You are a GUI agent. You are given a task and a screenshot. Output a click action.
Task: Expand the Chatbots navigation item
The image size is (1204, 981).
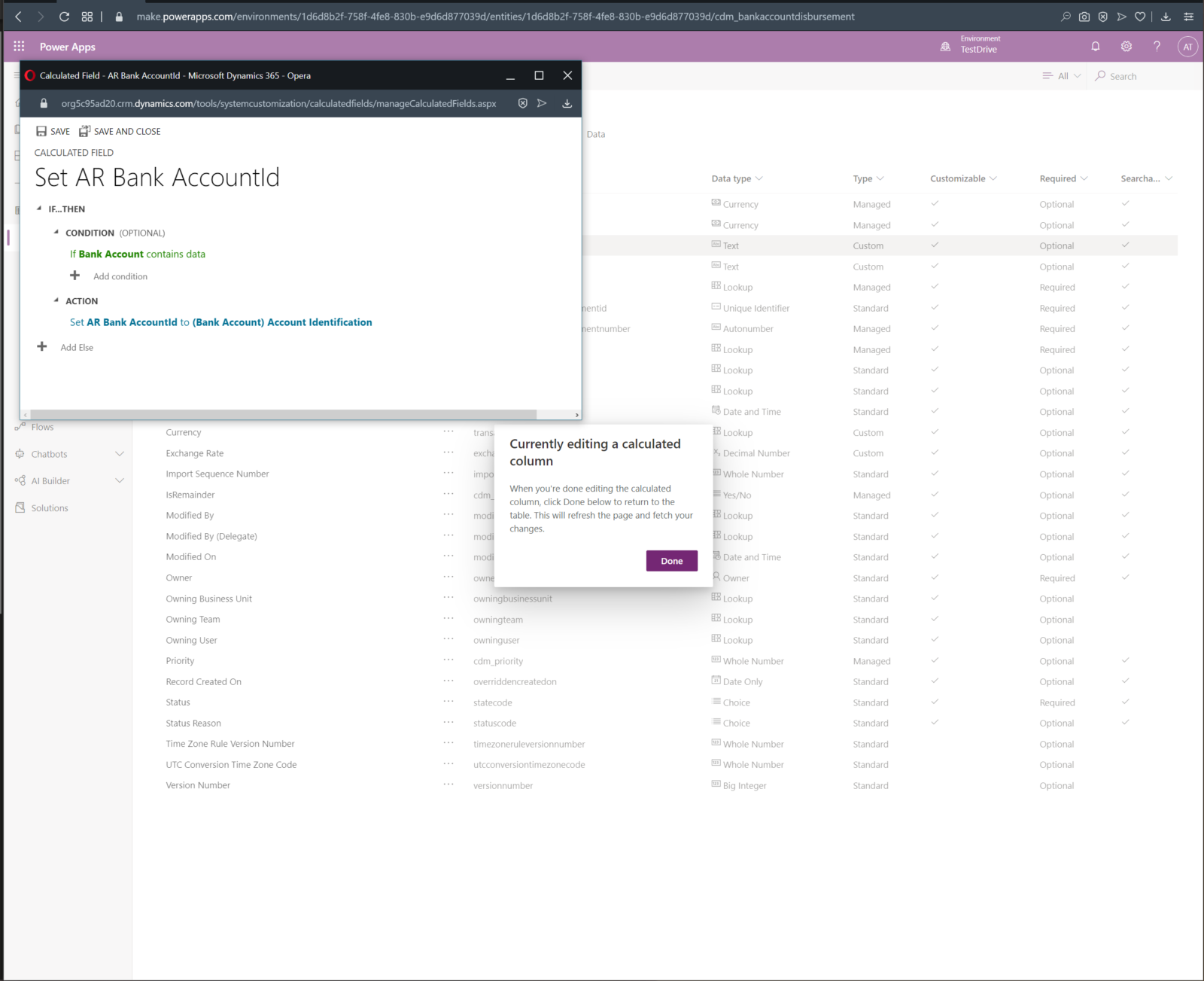119,454
